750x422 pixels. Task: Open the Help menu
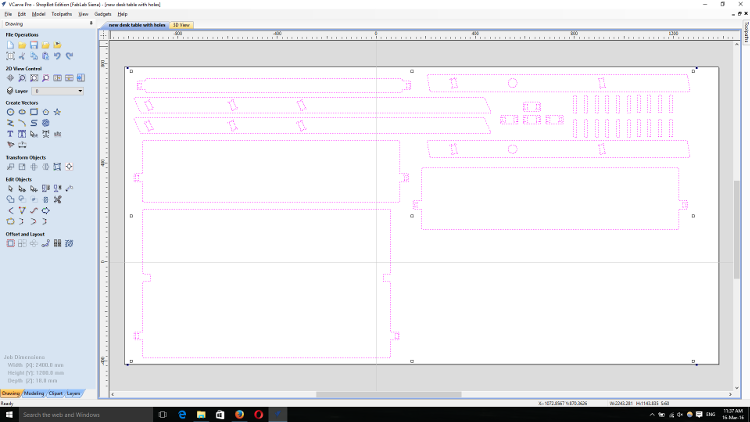coord(122,14)
